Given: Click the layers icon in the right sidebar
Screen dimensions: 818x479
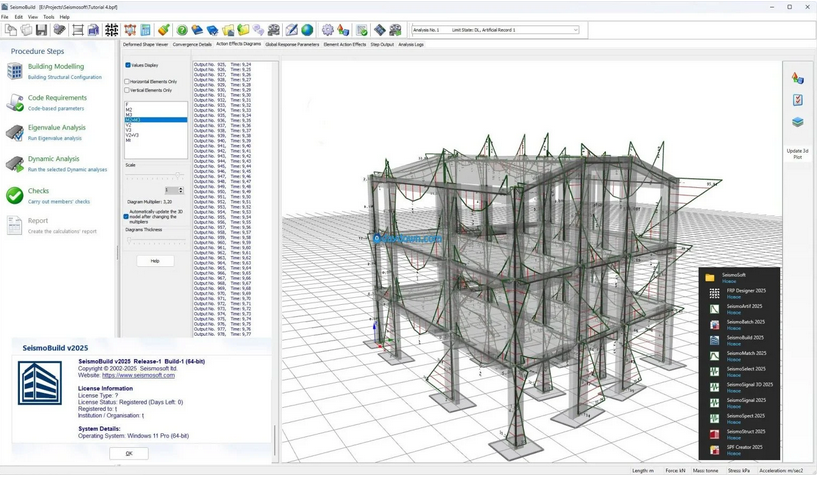Looking at the screenshot, I should [797, 122].
